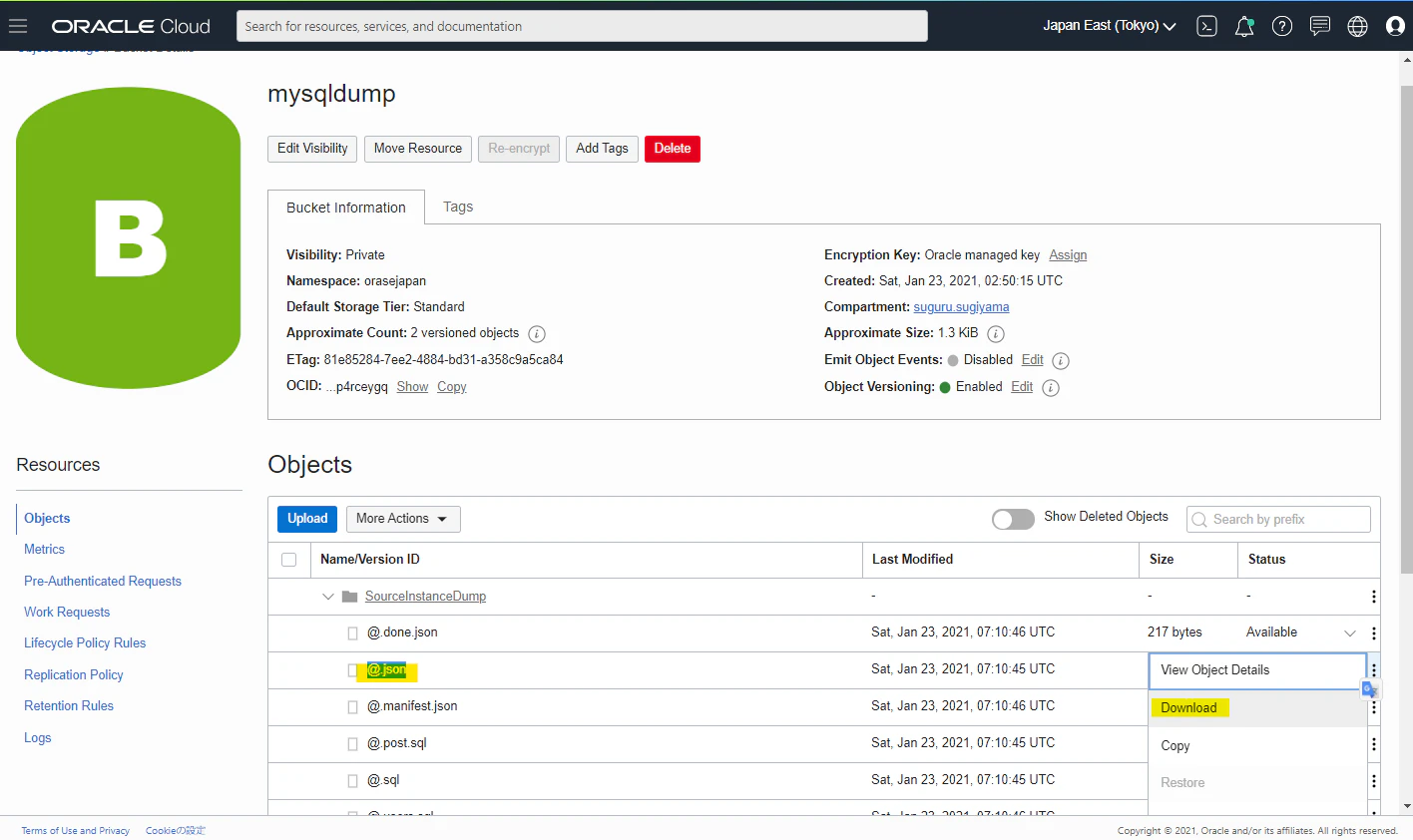Viewport: 1413px width, 840px height.
Task: Open the language globe icon
Action: click(1357, 26)
